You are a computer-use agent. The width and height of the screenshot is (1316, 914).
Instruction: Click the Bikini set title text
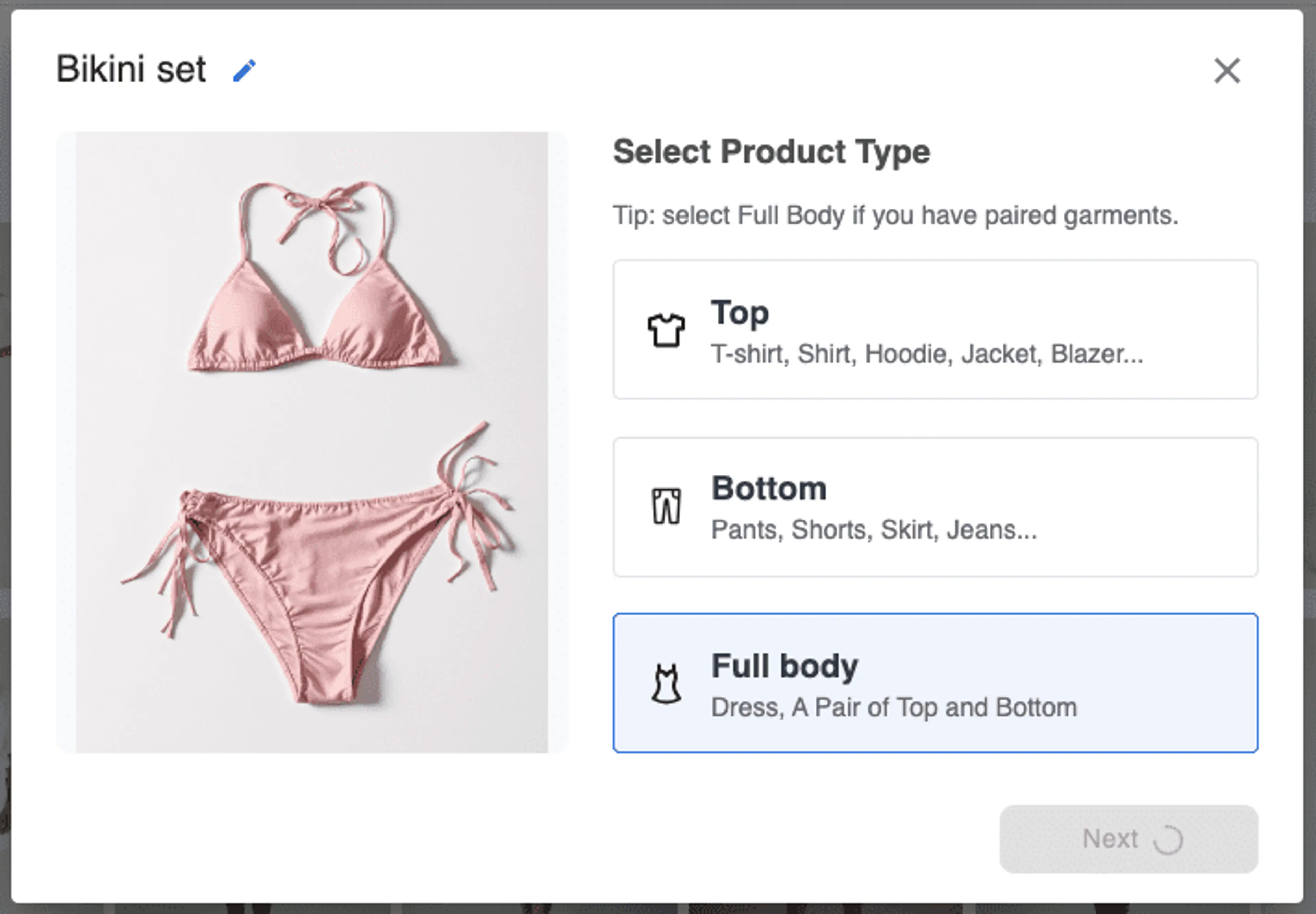pyautogui.click(x=131, y=69)
